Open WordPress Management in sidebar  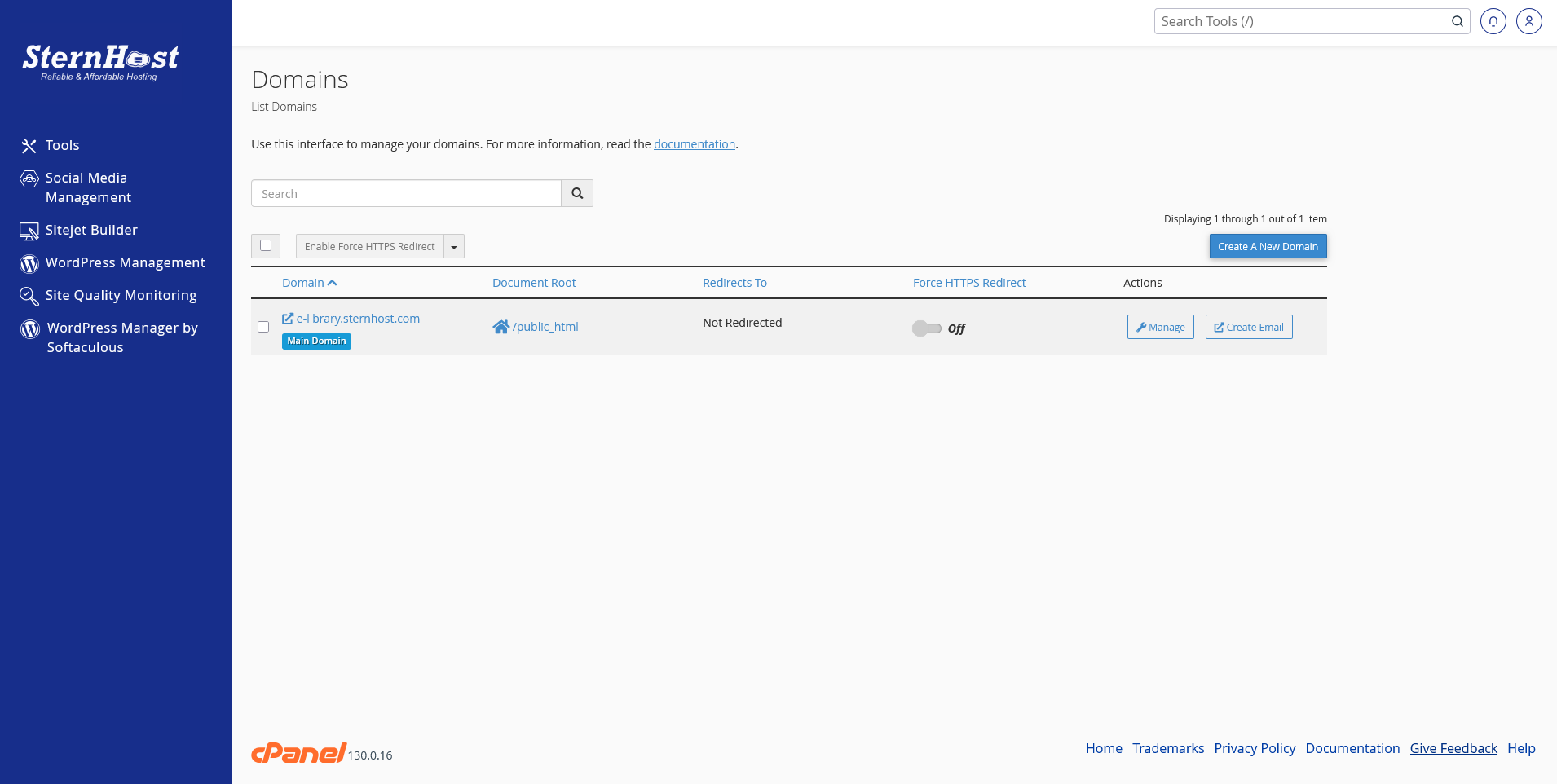[x=125, y=262]
